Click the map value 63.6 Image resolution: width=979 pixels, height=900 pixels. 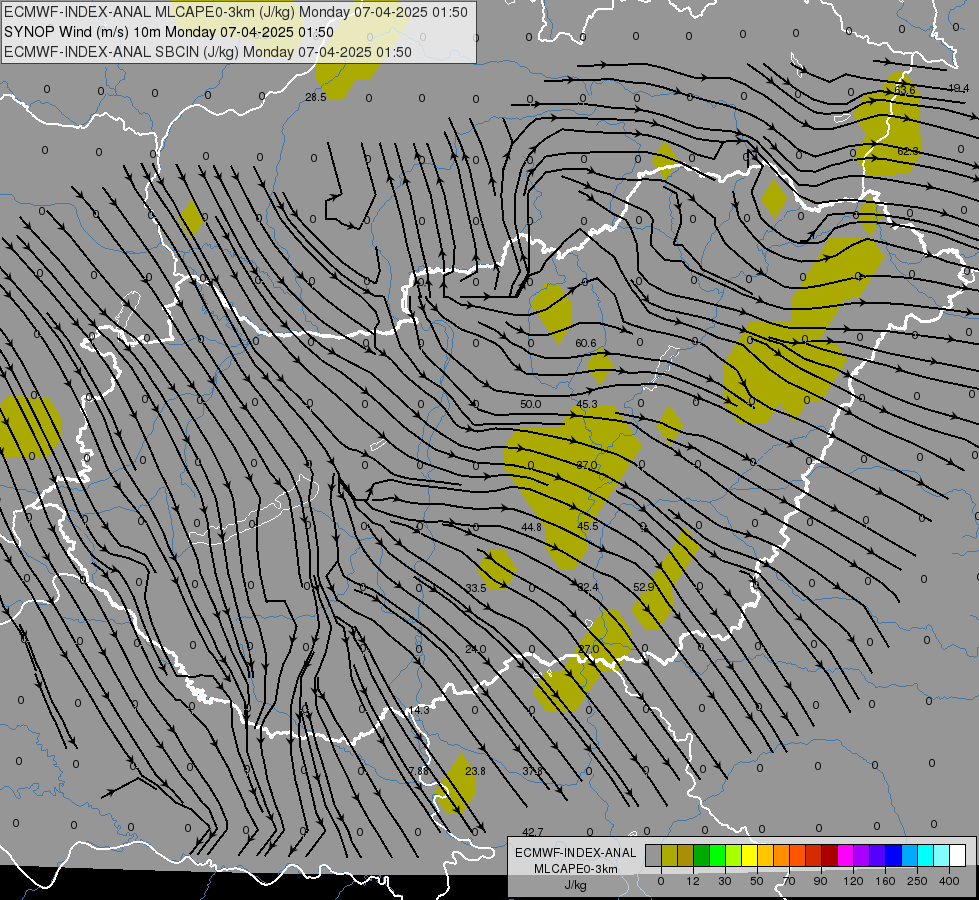coord(905,90)
